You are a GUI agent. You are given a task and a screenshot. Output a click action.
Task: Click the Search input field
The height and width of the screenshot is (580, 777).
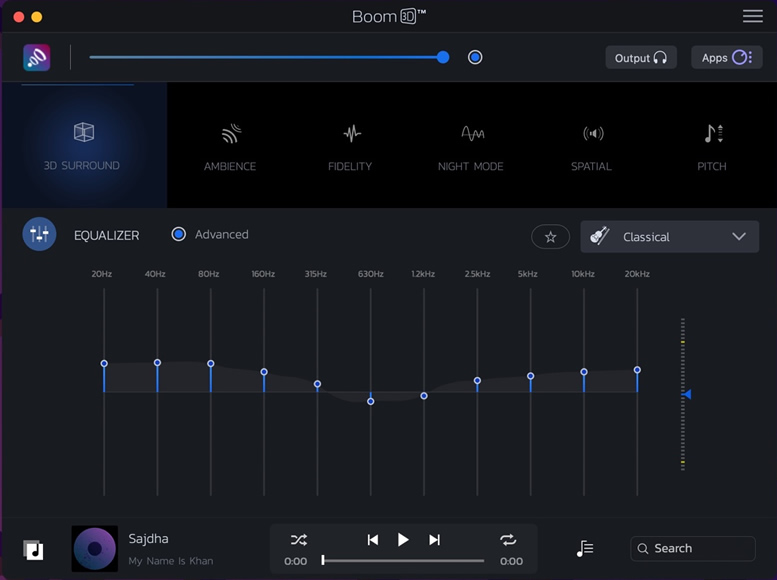[693, 548]
